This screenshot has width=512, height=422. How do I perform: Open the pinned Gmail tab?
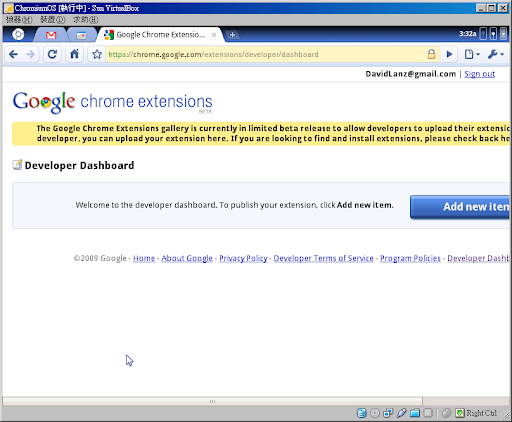click(51, 35)
